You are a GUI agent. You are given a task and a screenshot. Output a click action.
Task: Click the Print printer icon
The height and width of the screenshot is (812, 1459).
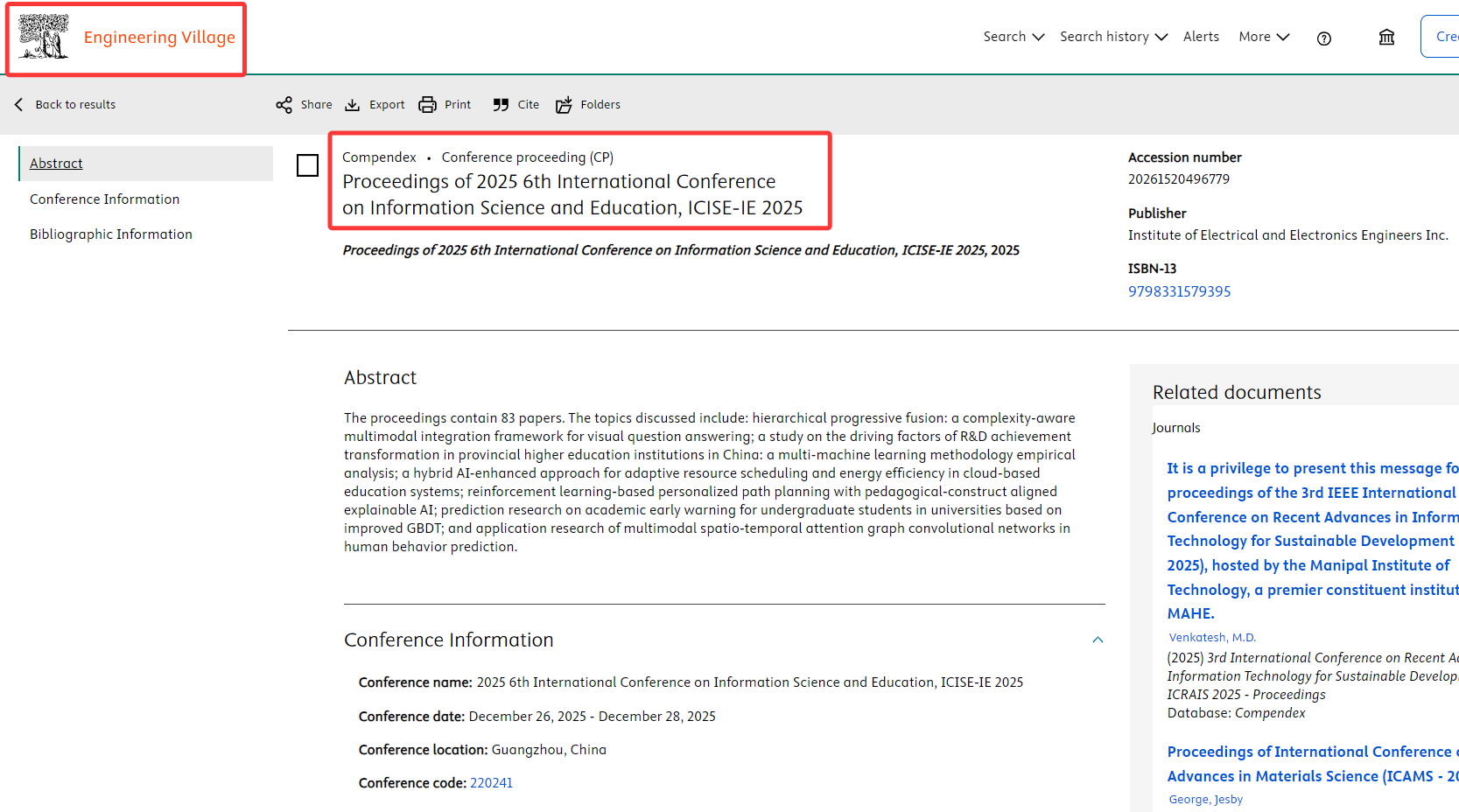pyautogui.click(x=427, y=105)
